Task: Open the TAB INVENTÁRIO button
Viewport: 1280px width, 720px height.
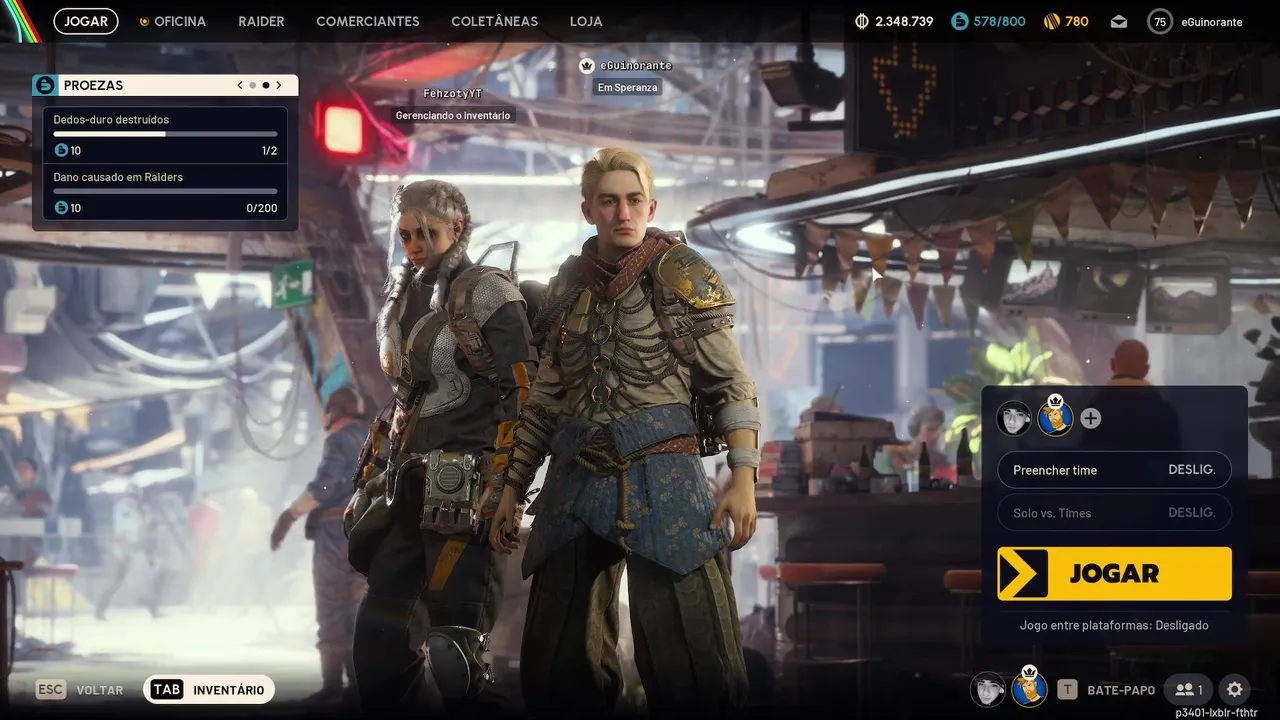Action: (209, 690)
